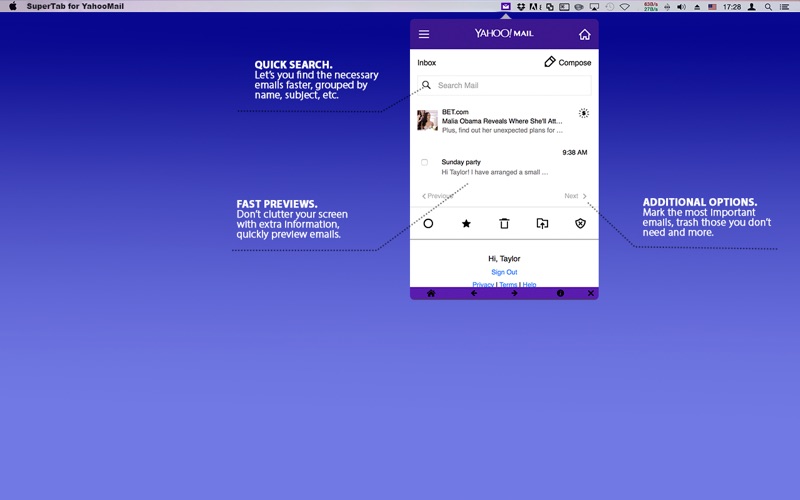Screen dimensions: 800x500
Task: Go to Next page of messages
Action: pos(576,196)
